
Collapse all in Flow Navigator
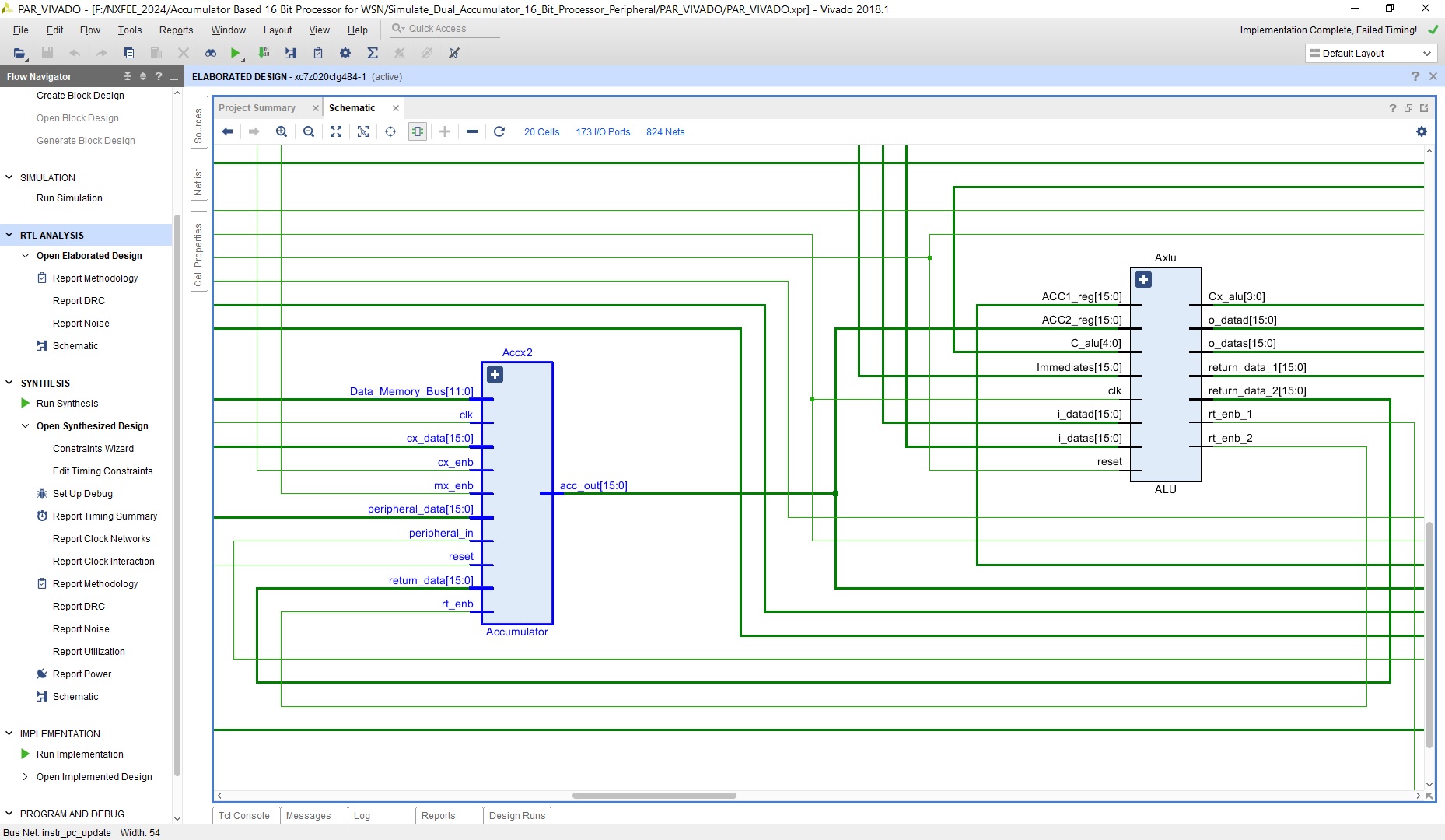pyautogui.click(x=128, y=76)
